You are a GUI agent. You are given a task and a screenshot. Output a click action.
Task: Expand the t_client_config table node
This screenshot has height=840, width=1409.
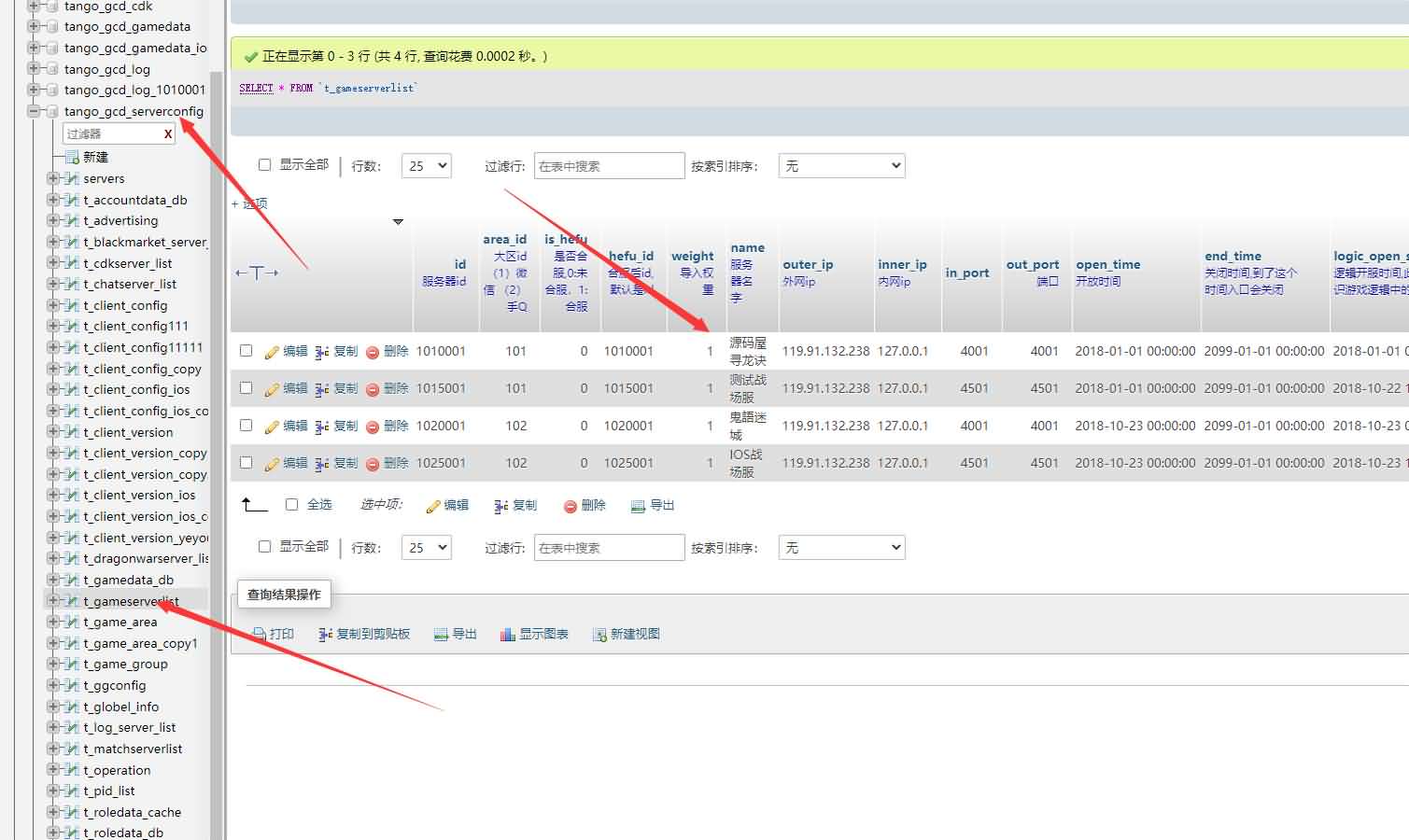coord(53,305)
